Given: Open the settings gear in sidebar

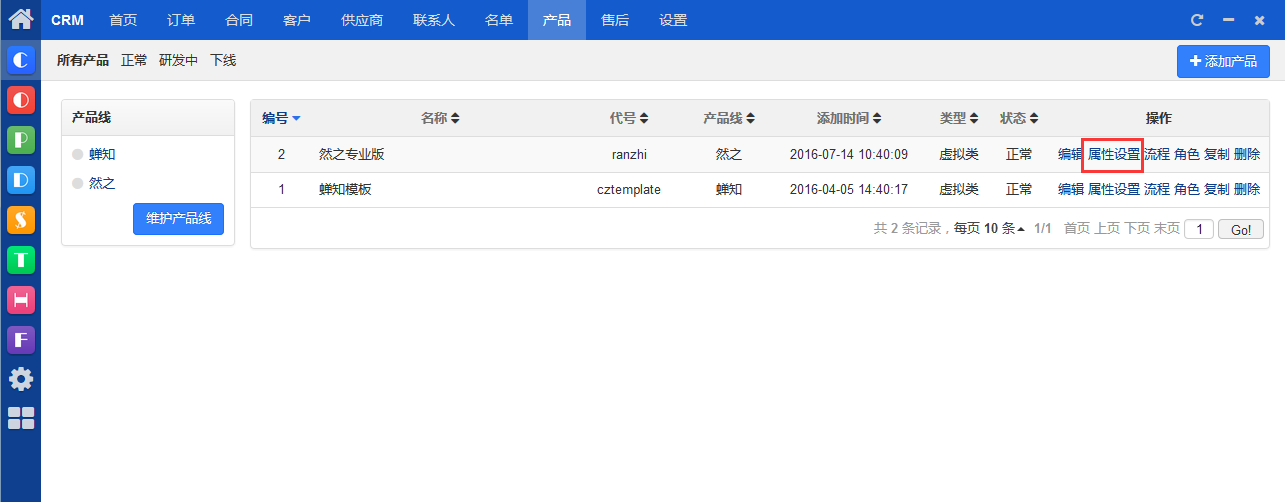Looking at the screenshot, I should (21, 379).
